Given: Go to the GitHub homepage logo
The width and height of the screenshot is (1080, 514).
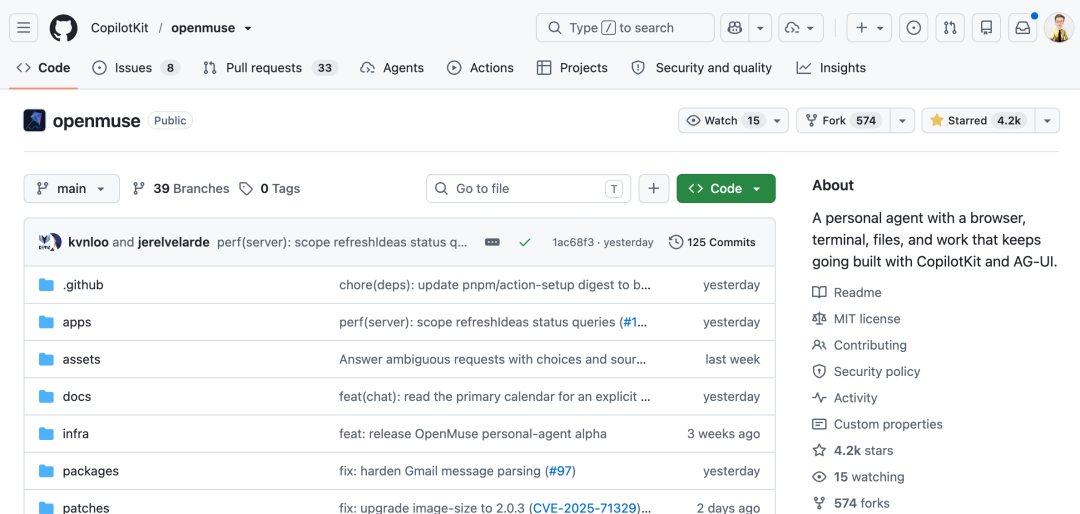Looking at the screenshot, I should [63, 28].
